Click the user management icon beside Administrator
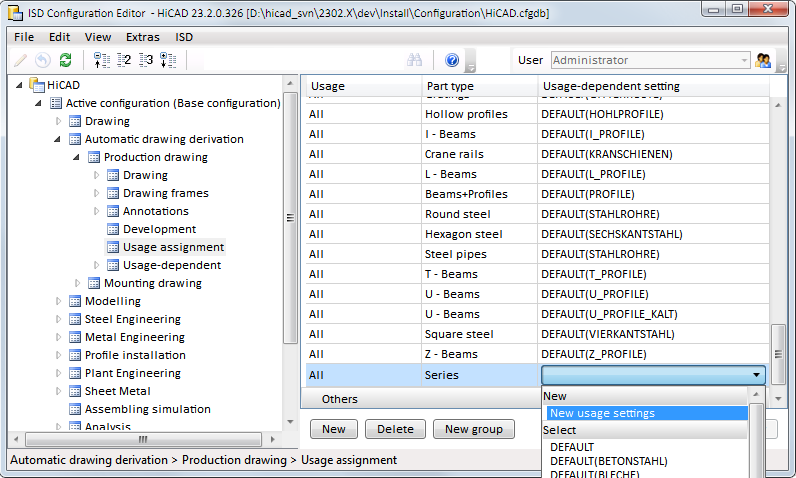Screen dimensions: 796x478 (762, 60)
